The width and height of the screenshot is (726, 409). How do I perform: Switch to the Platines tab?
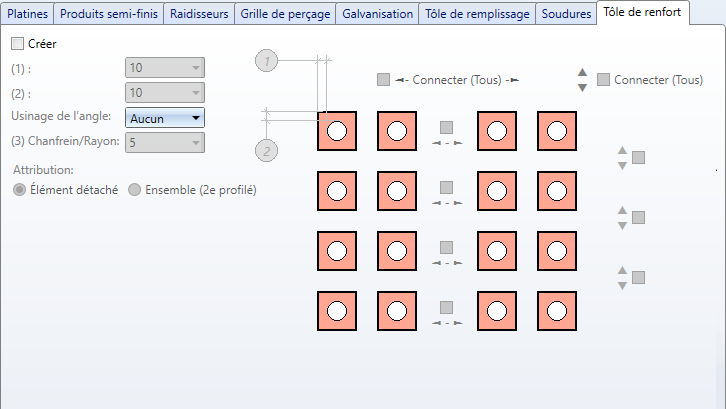pyautogui.click(x=27, y=14)
